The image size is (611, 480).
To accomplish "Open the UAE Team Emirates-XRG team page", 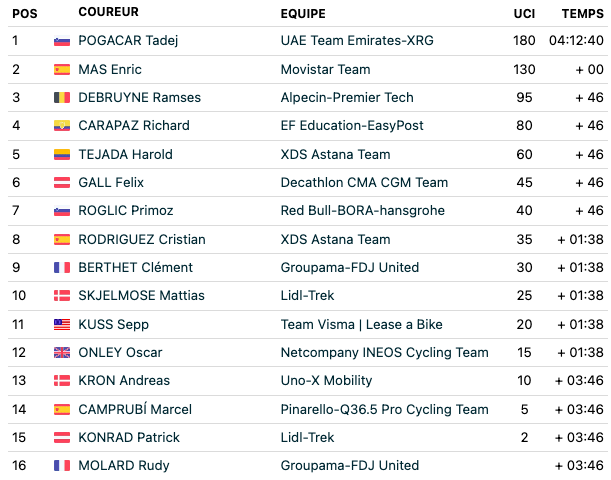I will tap(357, 41).
